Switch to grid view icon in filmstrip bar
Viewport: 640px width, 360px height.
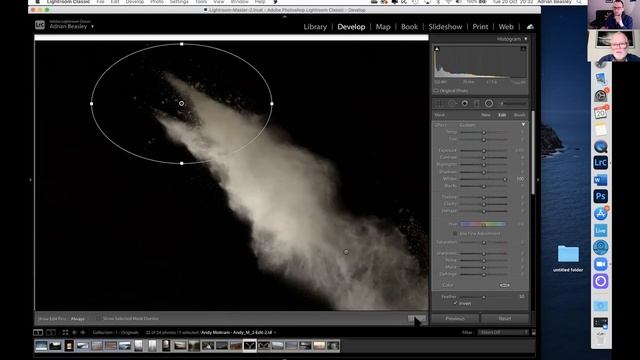click(65, 333)
